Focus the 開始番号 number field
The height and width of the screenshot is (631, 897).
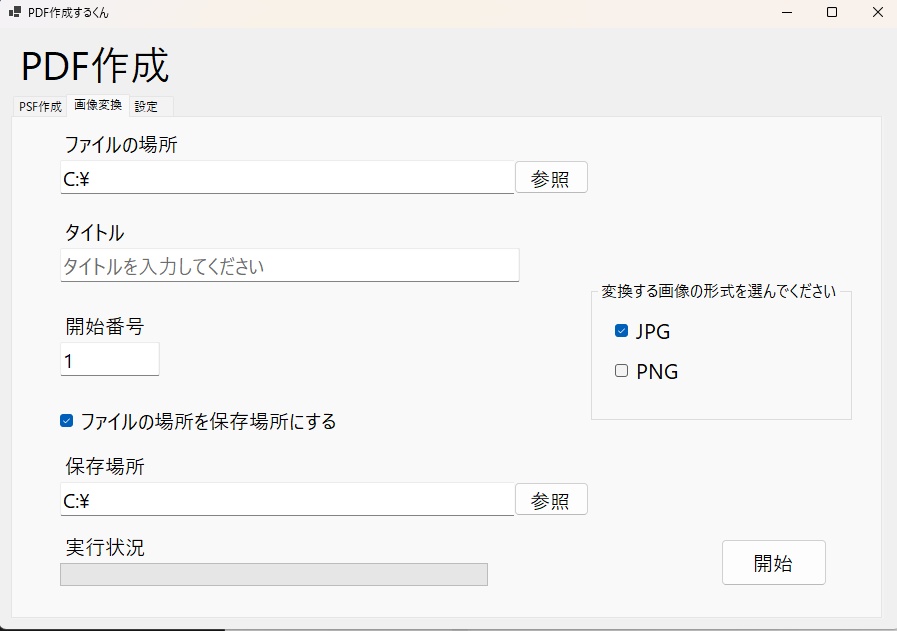tap(109, 360)
